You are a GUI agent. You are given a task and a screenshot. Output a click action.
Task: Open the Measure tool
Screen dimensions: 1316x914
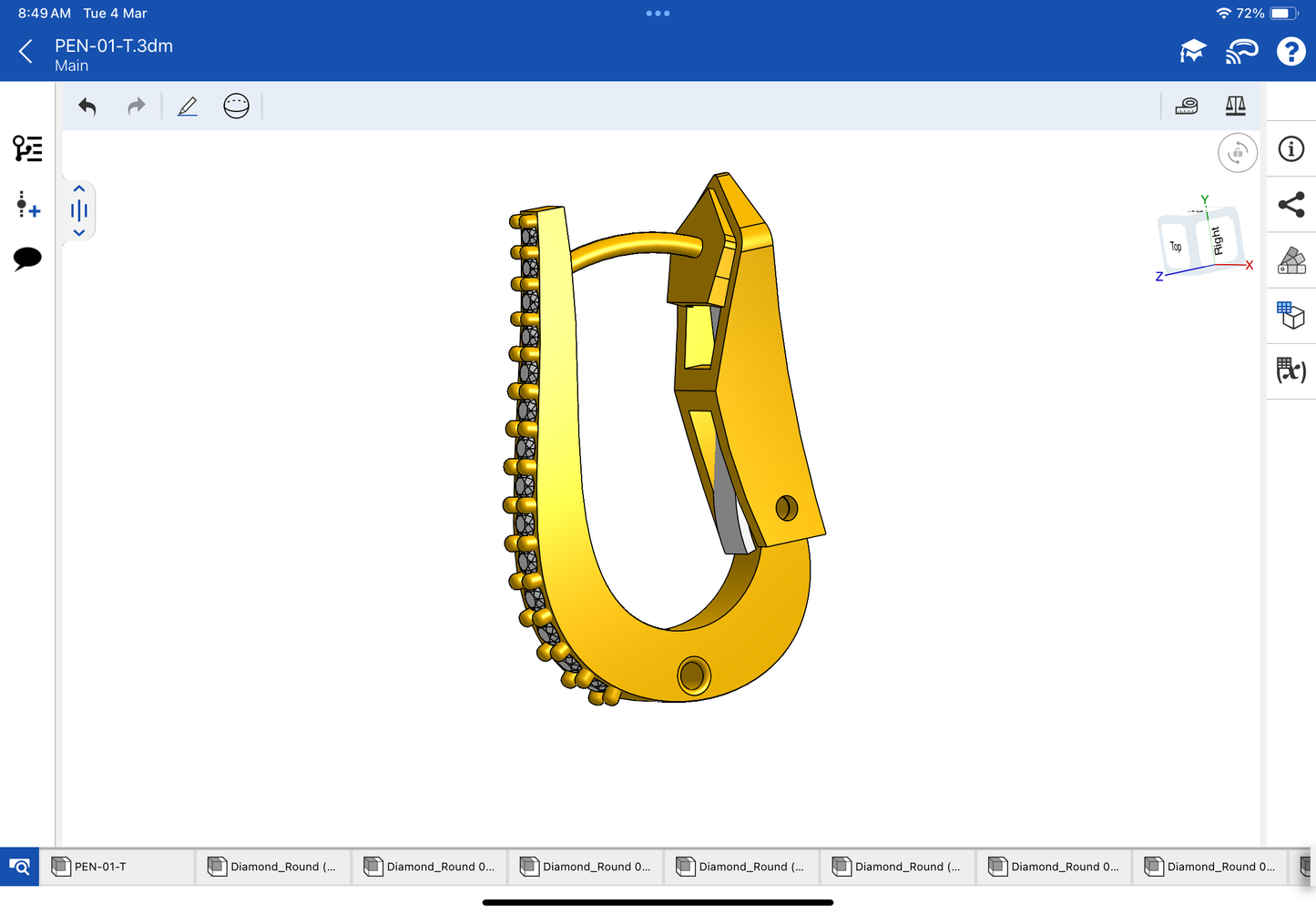coord(1187,107)
